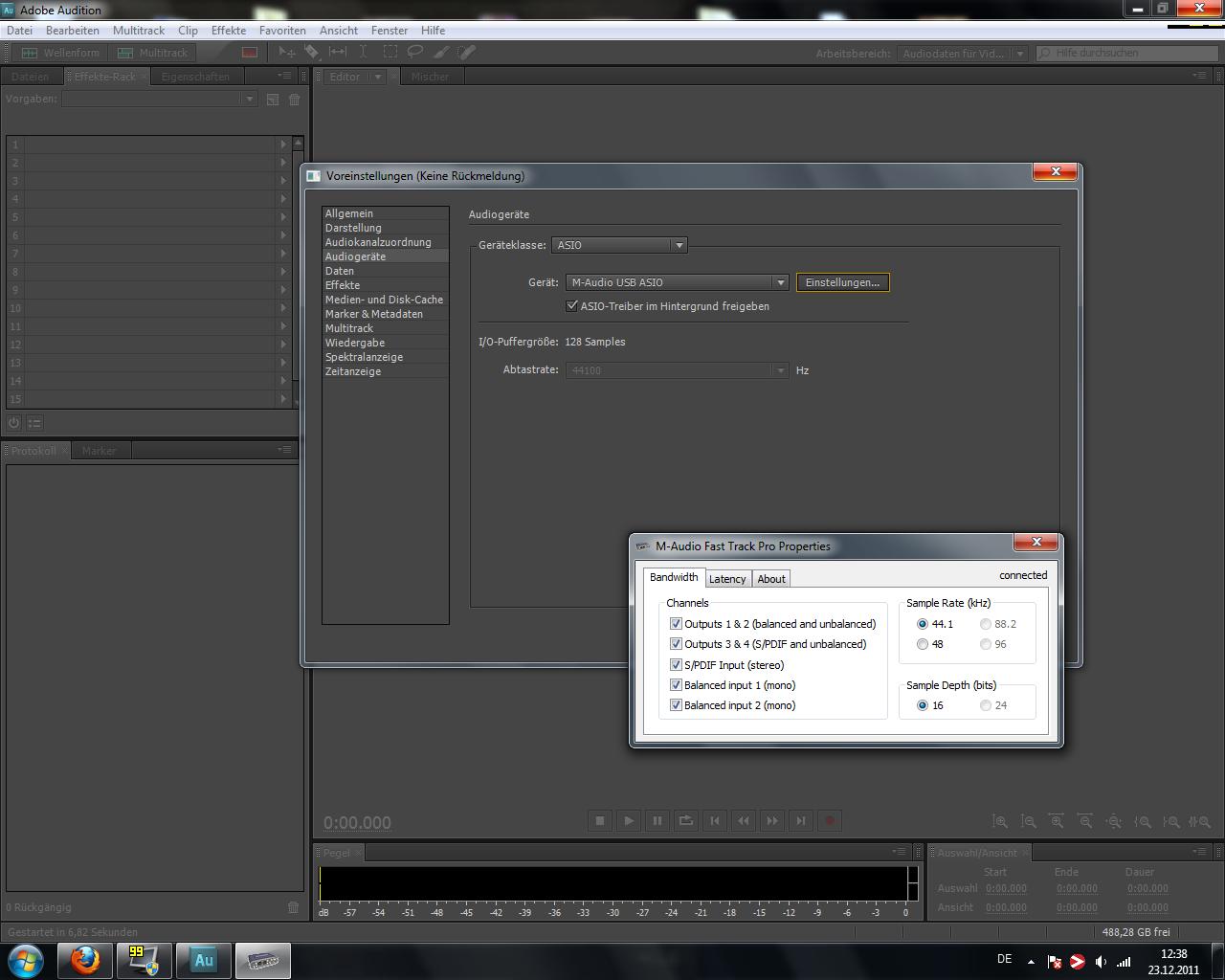Click the effects rack list view icon
The height and width of the screenshot is (980, 1225).
coord(34,422)
